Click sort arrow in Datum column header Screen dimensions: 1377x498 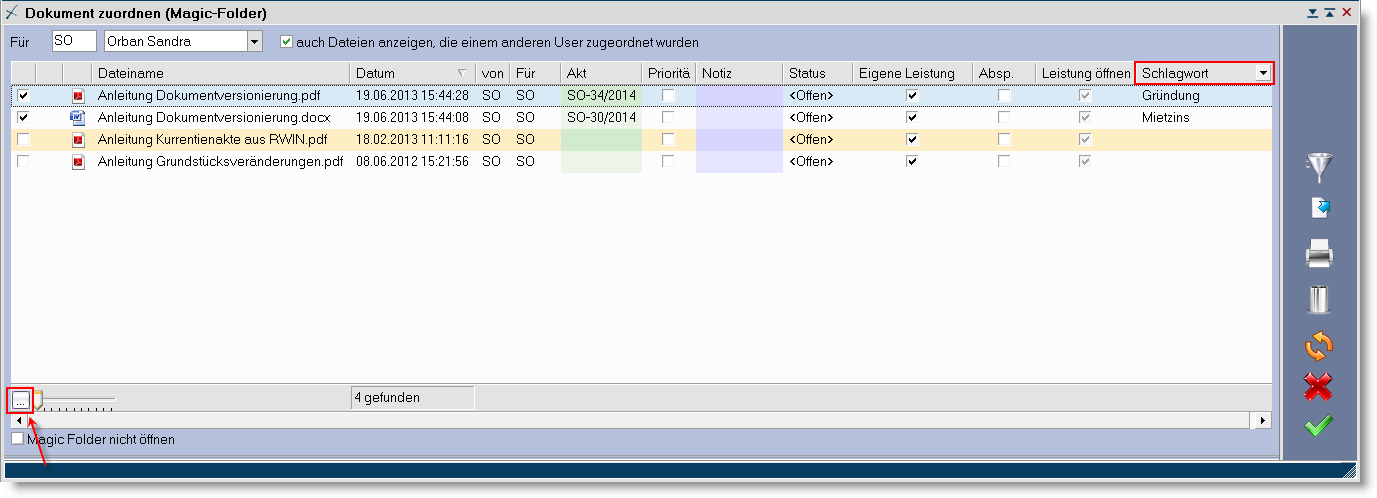click(461, 73)
